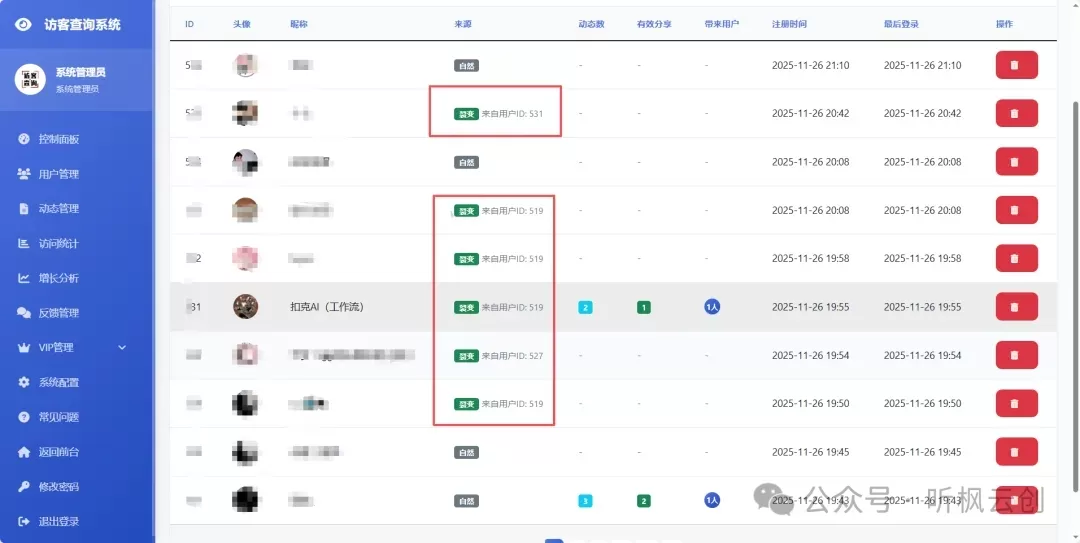Click the users icon next to 用户管理
The width and height of the screenshot is (1080, 543).
coord(24,174)
